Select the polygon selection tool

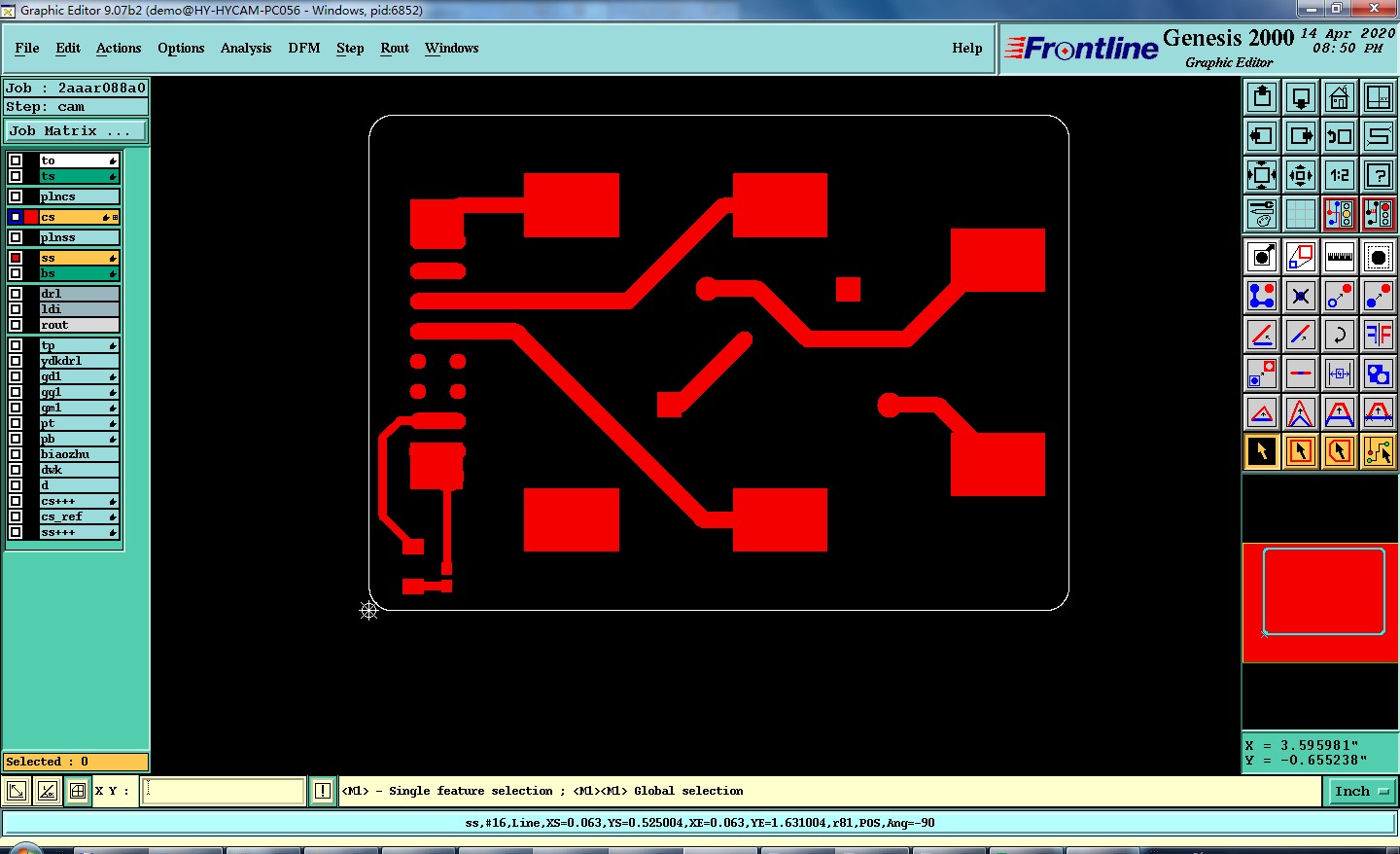1340,451
